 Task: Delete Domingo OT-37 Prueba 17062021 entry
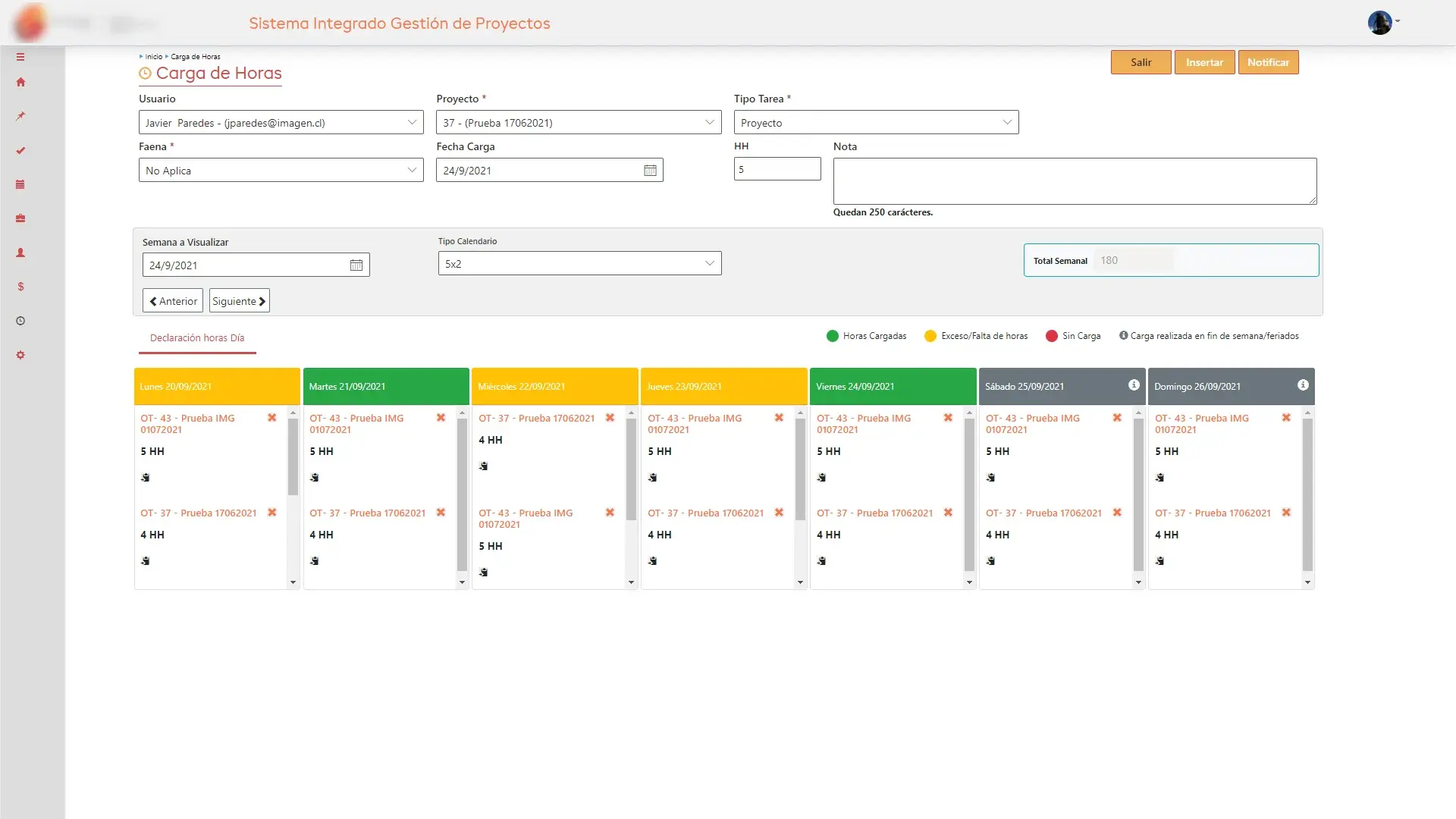[1287, 513]
